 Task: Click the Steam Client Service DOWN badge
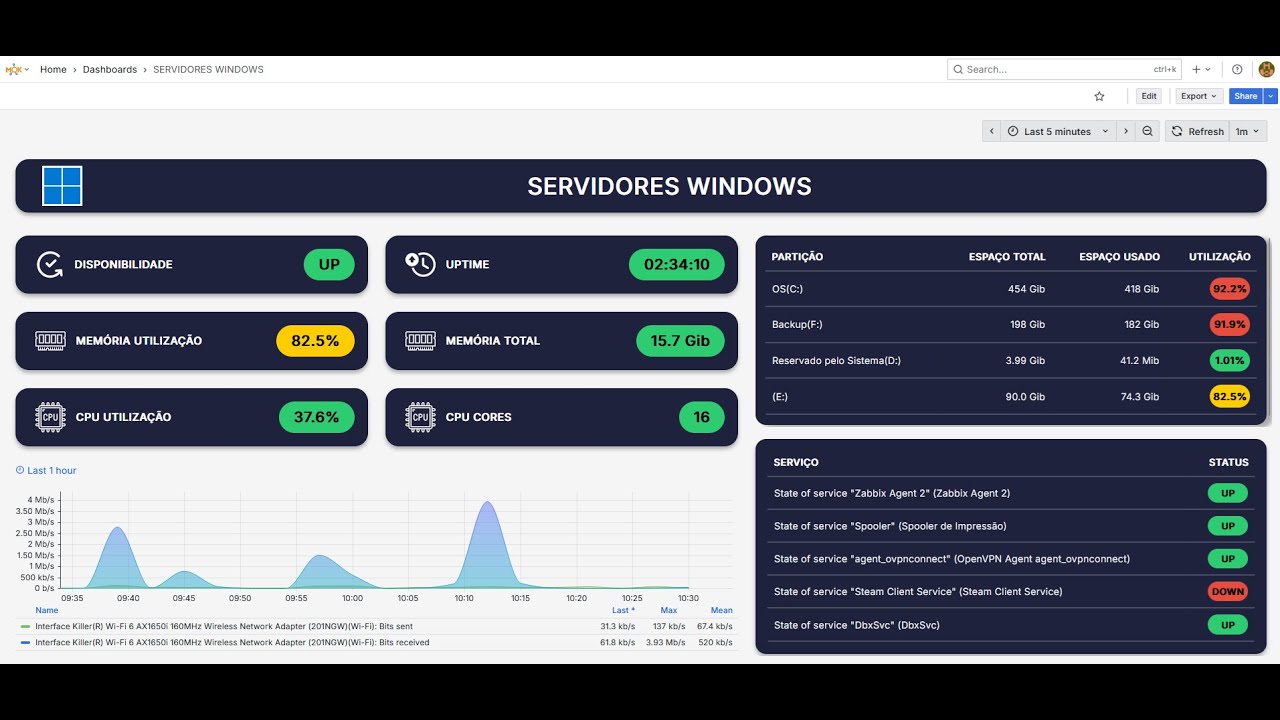coord(1228,591)
